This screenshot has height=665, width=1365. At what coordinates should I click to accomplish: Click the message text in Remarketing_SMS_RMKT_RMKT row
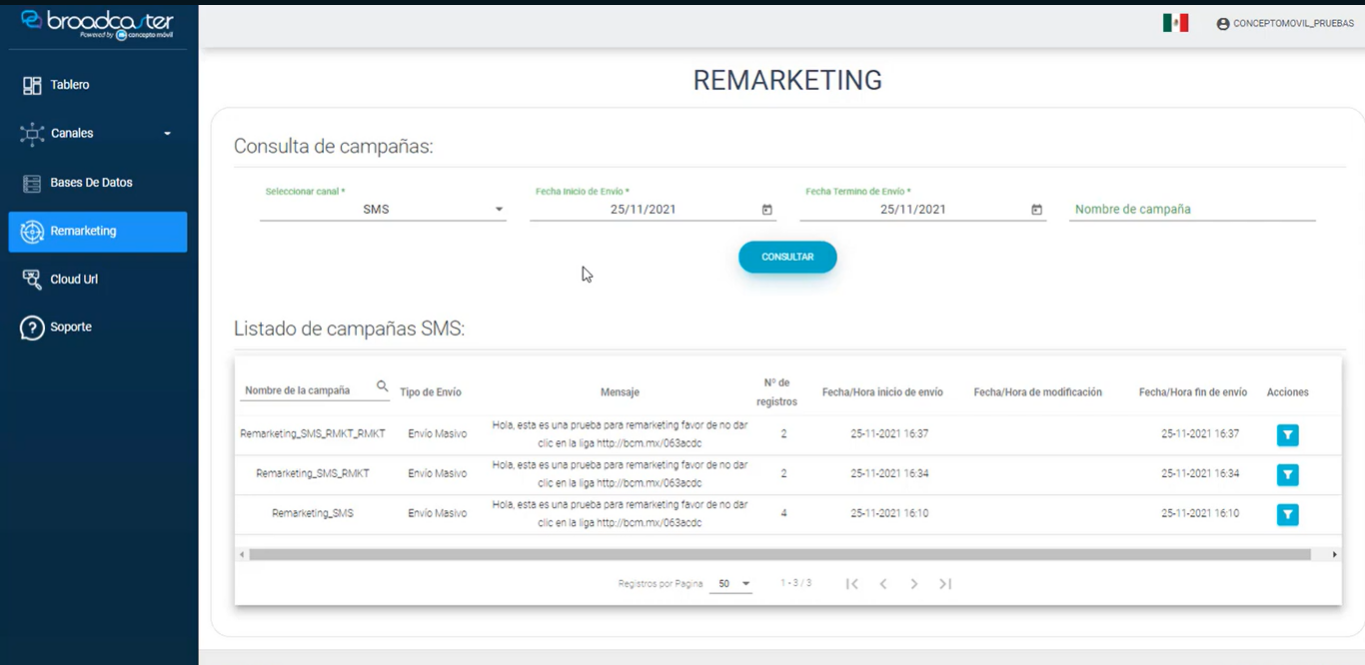620,434
